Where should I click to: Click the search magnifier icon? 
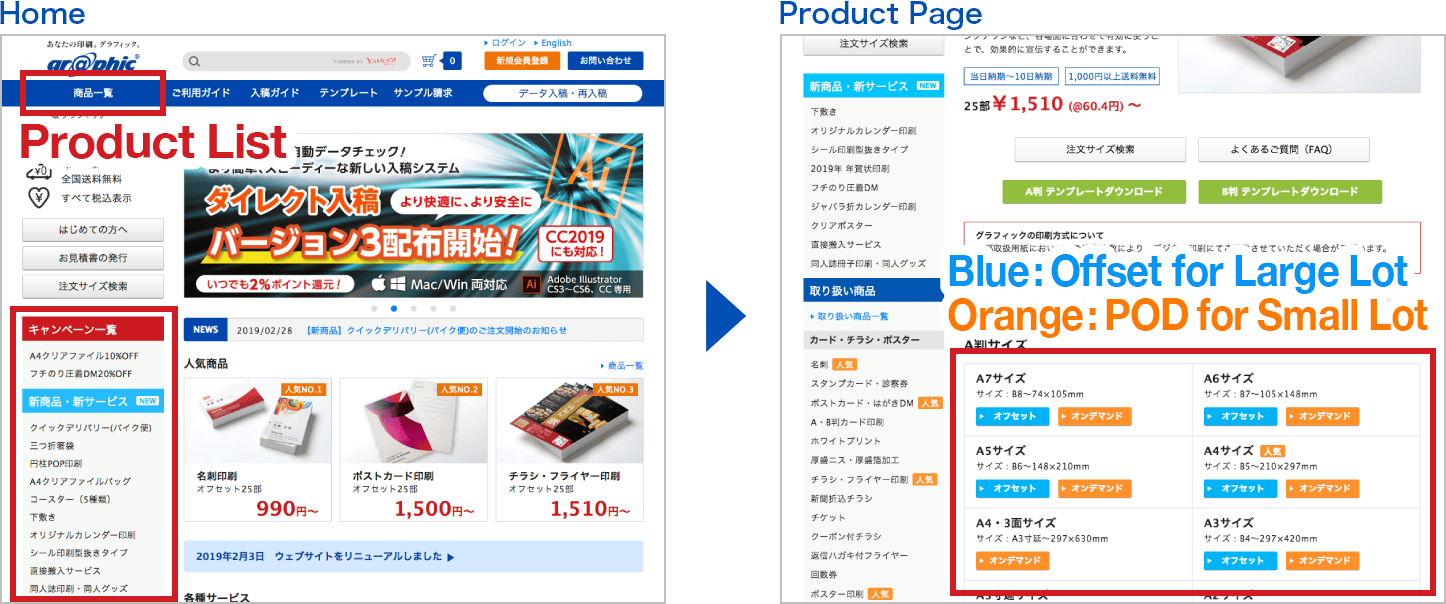(195, 62)
